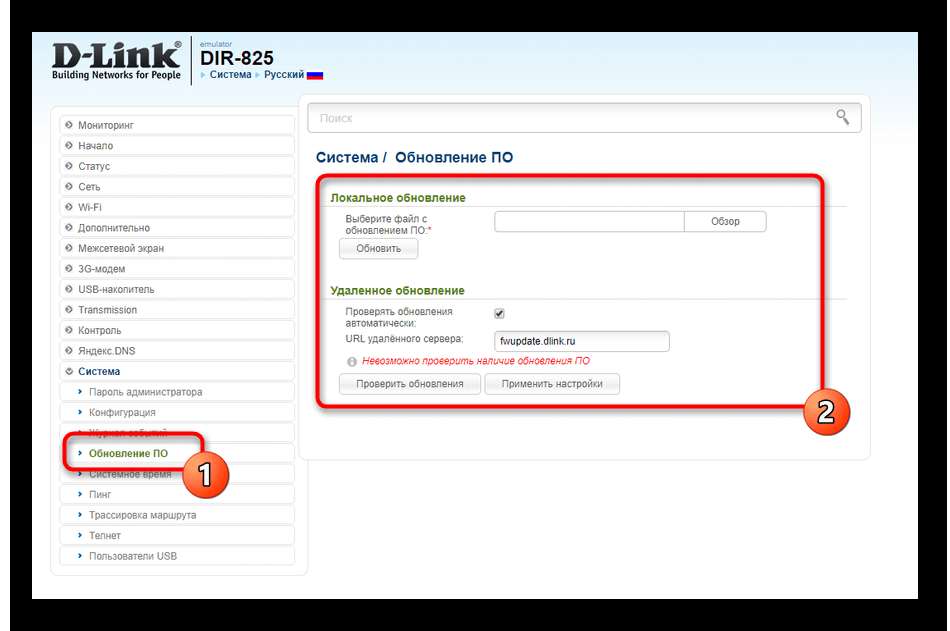
Task: Open Трассировка маршрута page
Action: tap(177, 515)
